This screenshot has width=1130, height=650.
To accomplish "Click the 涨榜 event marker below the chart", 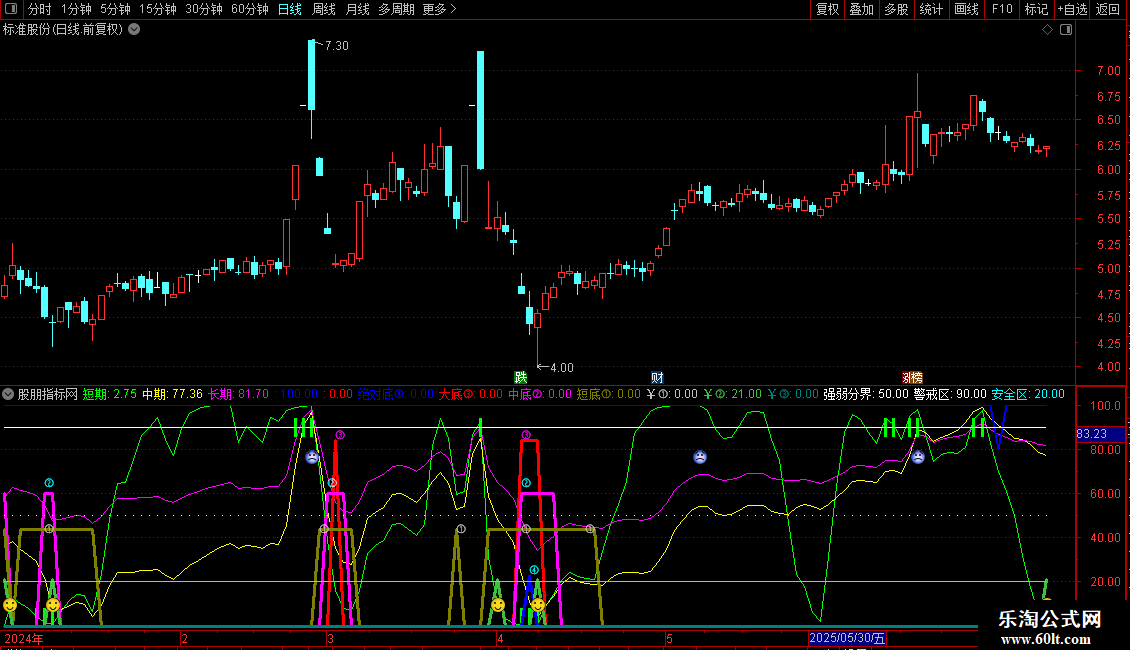I will [912, 377].
